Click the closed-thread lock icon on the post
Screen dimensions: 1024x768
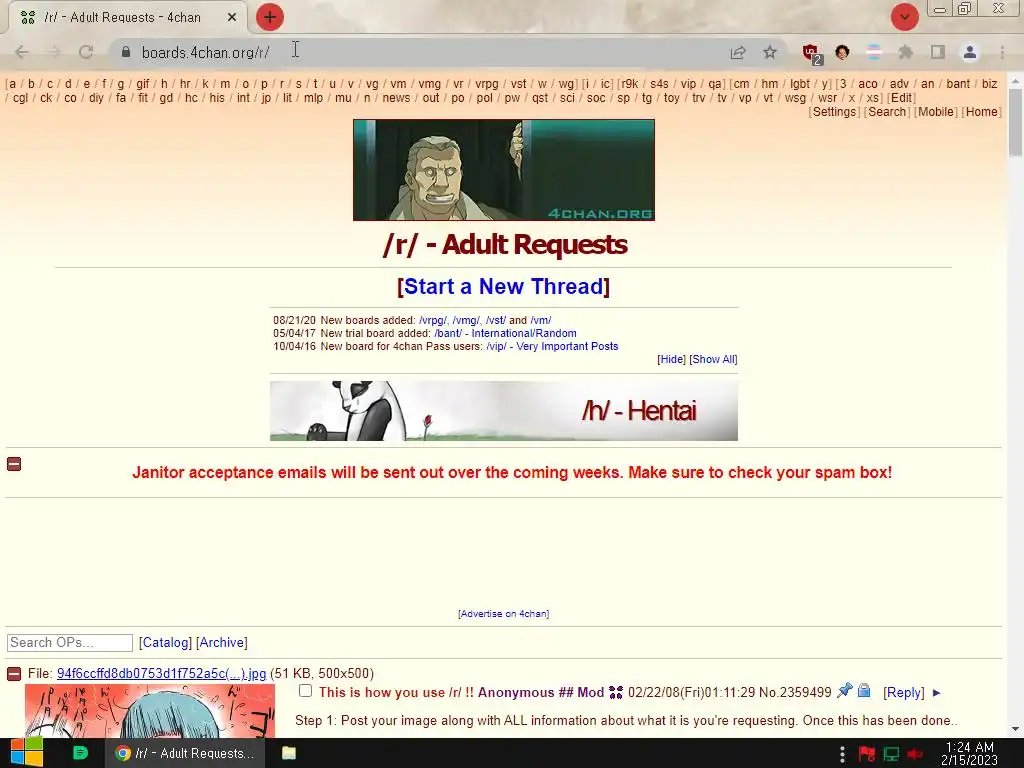point(864,690)
